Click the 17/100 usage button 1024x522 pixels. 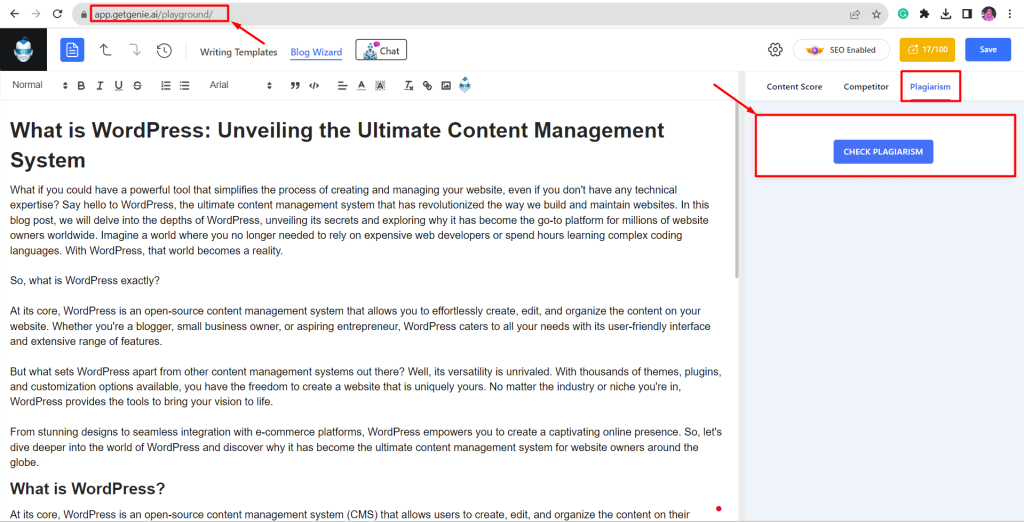(927, 50)
